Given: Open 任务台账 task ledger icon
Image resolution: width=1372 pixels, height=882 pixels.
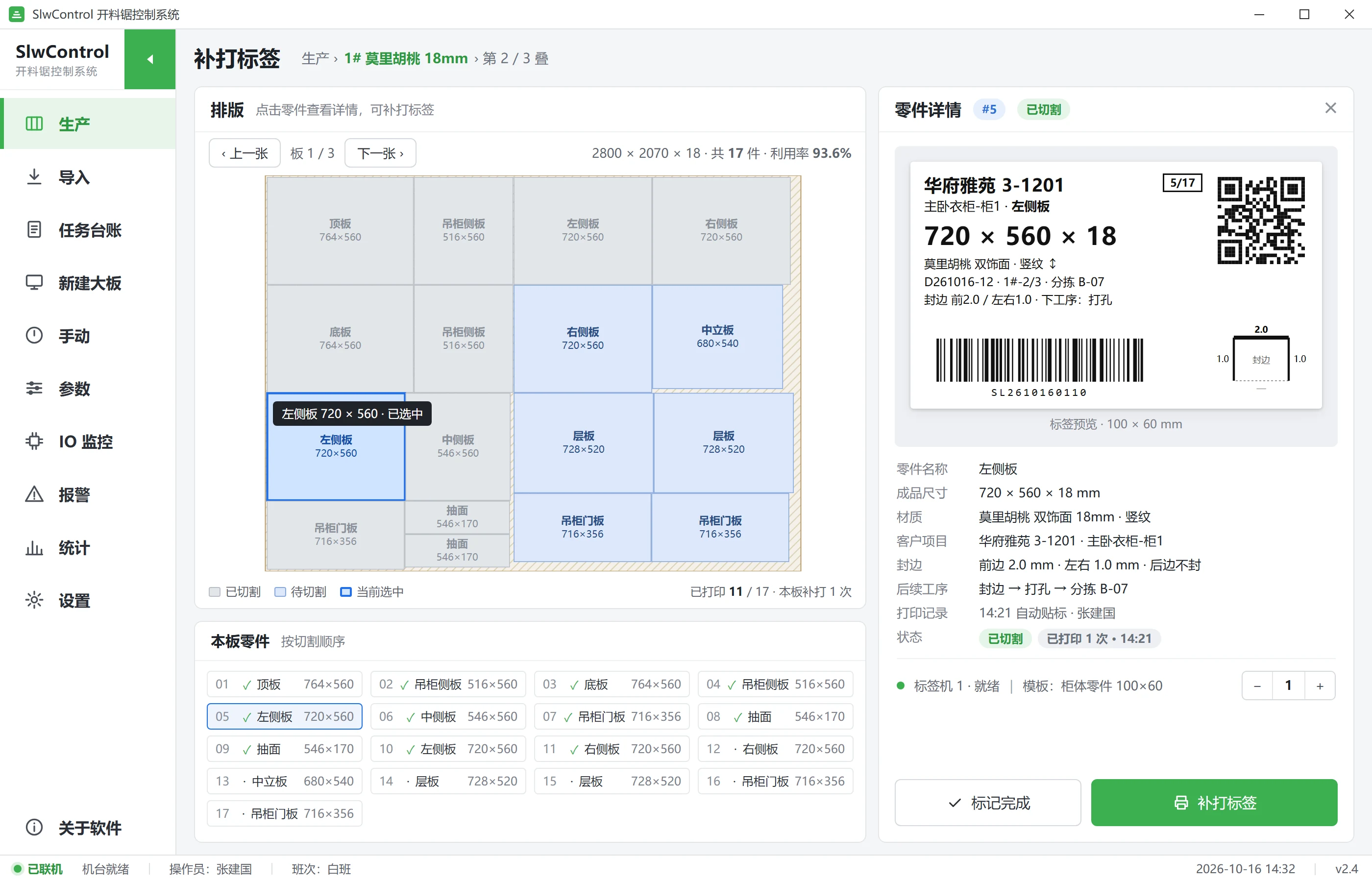Looking at the screenshot, I should (34, 230).
